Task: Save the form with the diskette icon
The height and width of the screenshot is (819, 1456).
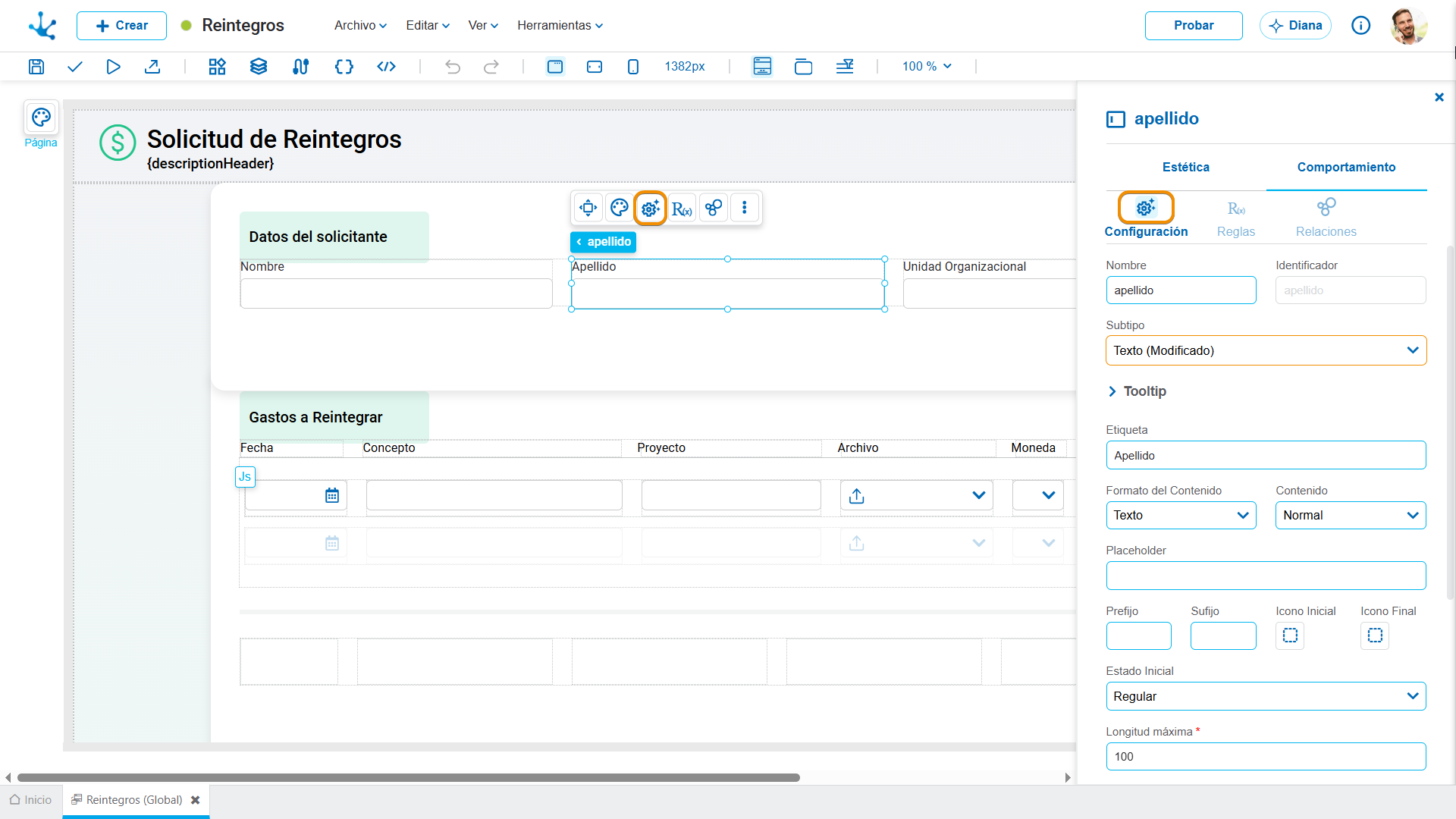Action: [x=36, y=67]
